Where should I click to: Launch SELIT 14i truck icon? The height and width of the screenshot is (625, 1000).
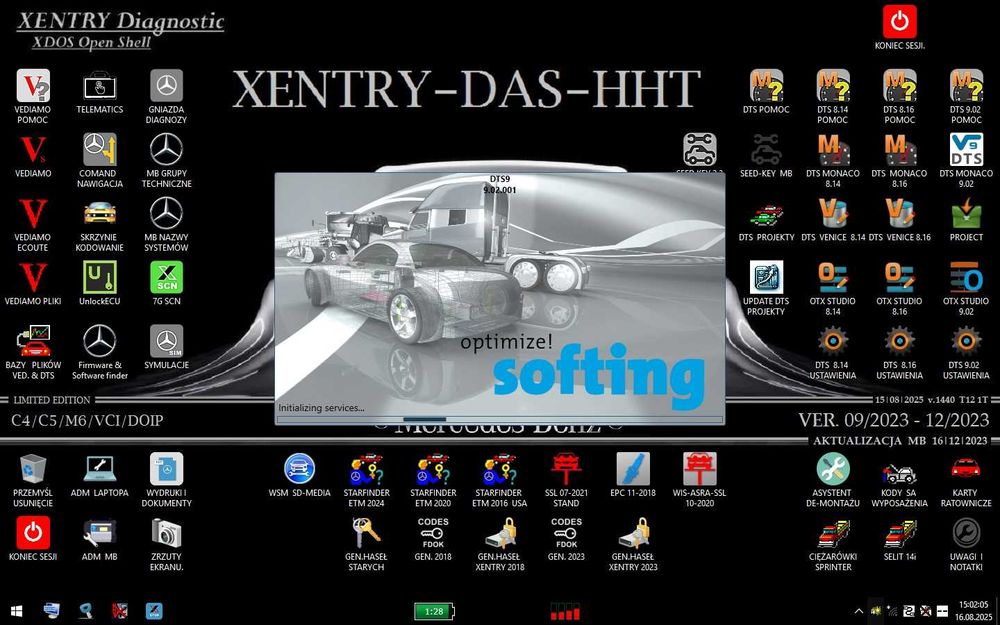point(899,533)
